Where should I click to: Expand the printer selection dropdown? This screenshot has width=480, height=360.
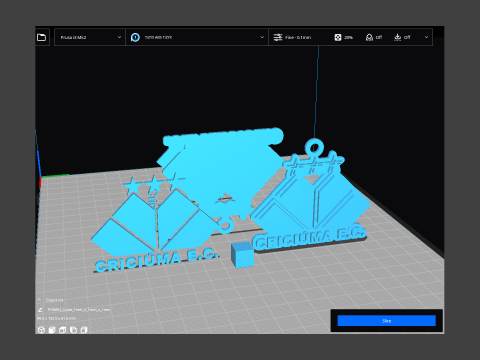click(x=90, y=37)
